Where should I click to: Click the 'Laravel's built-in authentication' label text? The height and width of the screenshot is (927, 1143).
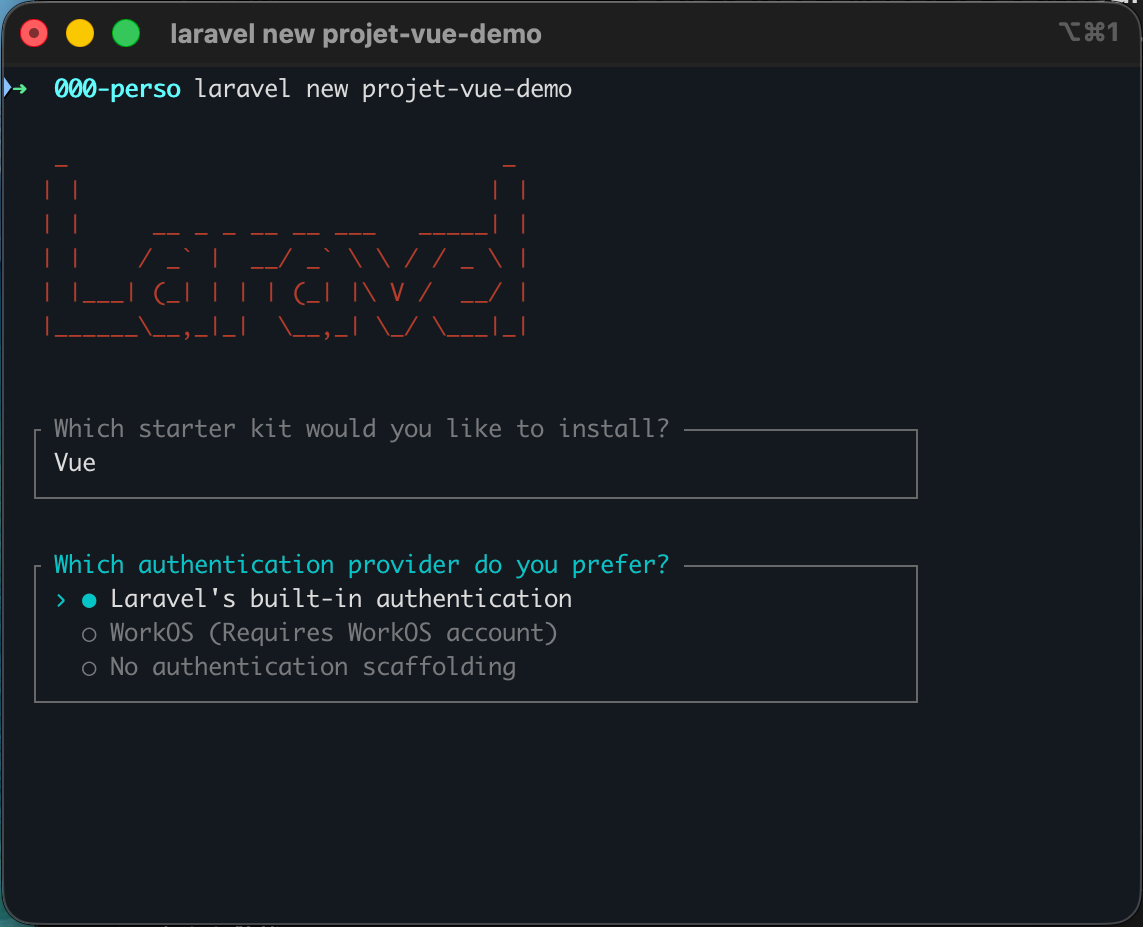341,599
